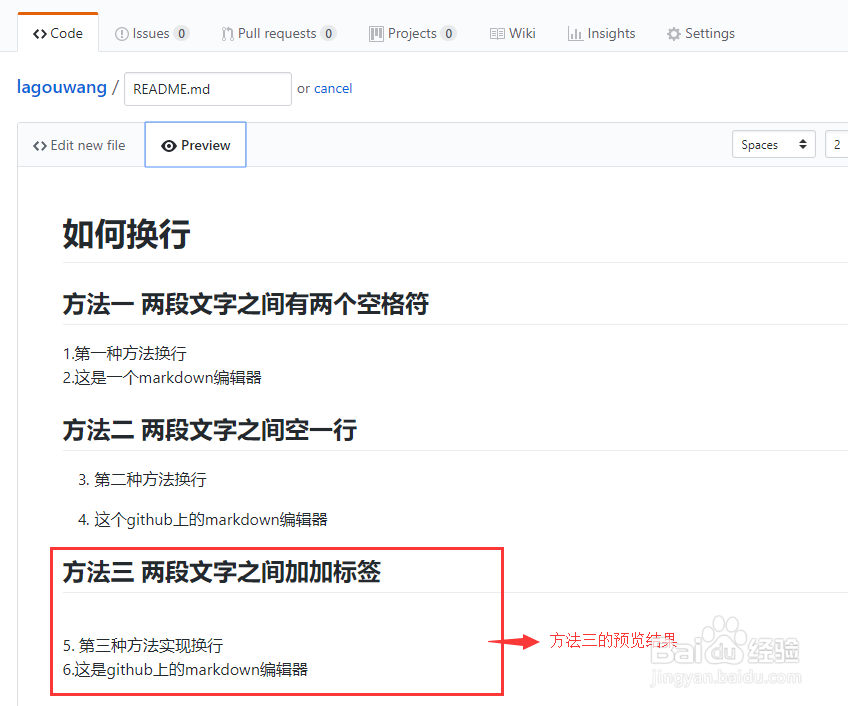
Task: Click the Insights graph icon
Action: click(575, 32)
